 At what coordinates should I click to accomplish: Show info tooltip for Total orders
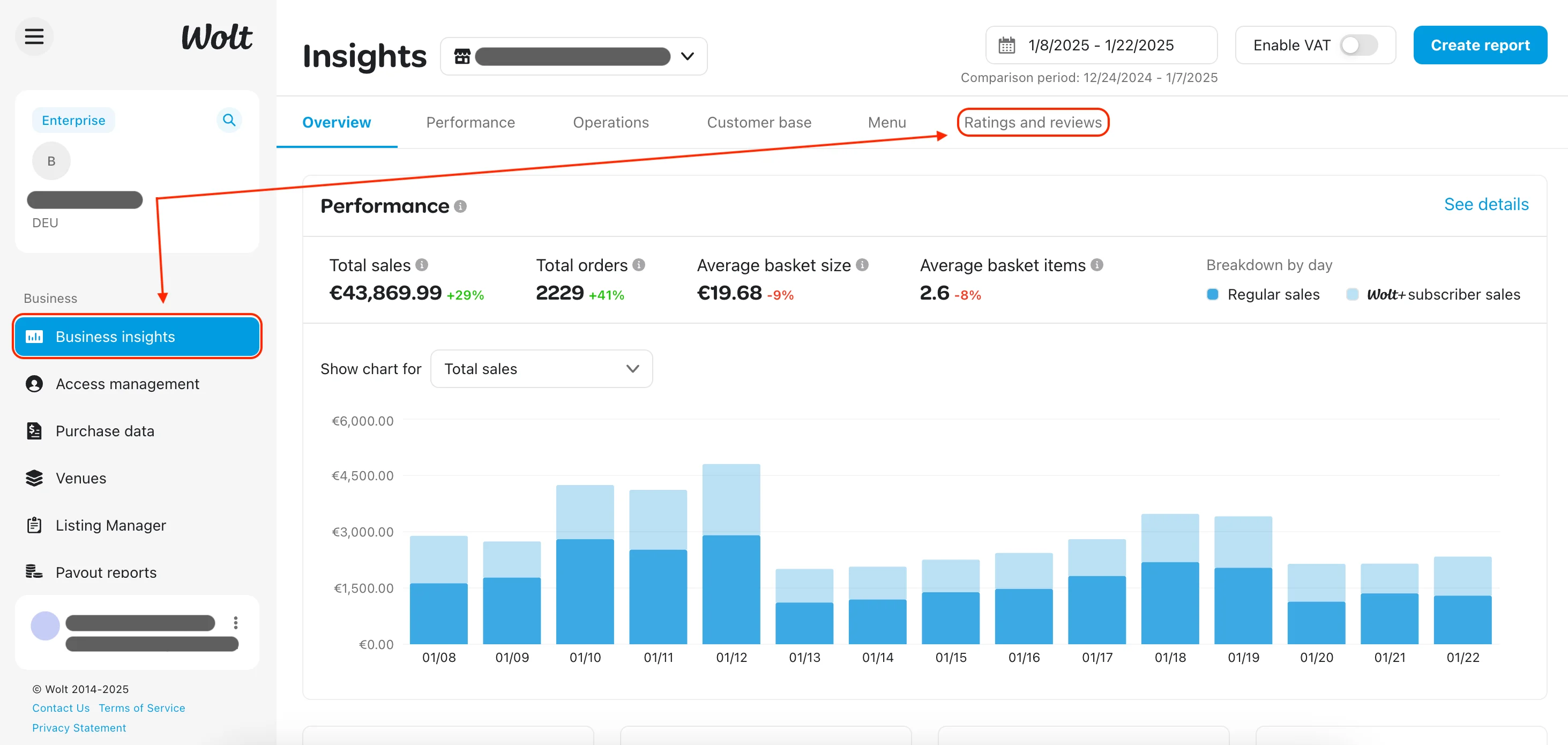pyautogui.click(x=639, y=265)
